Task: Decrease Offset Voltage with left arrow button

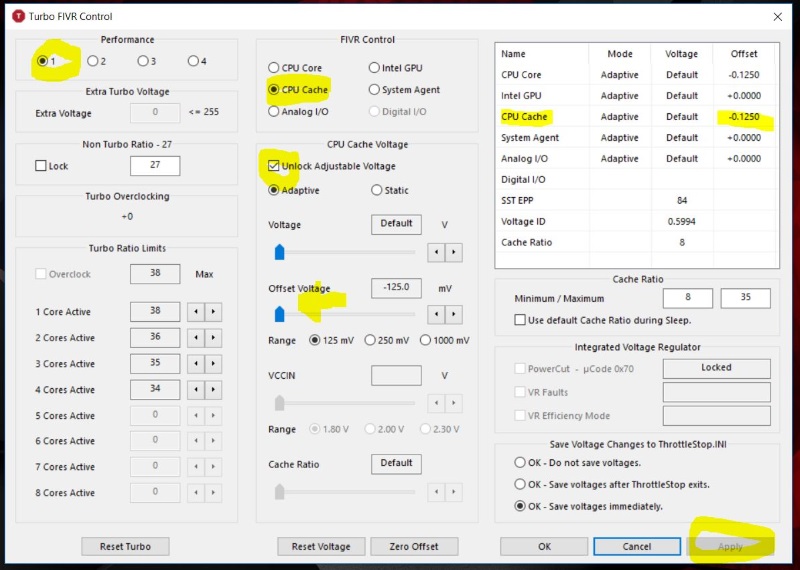Action: [x=436, y=314]
